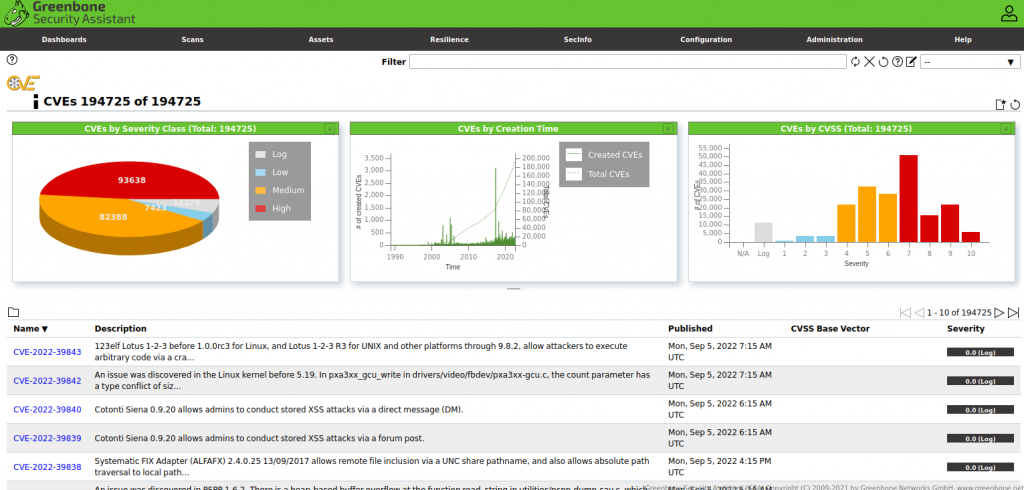Sort by the Severity column header
Screen dimensions: 1024x490
[x=965, y=329]
